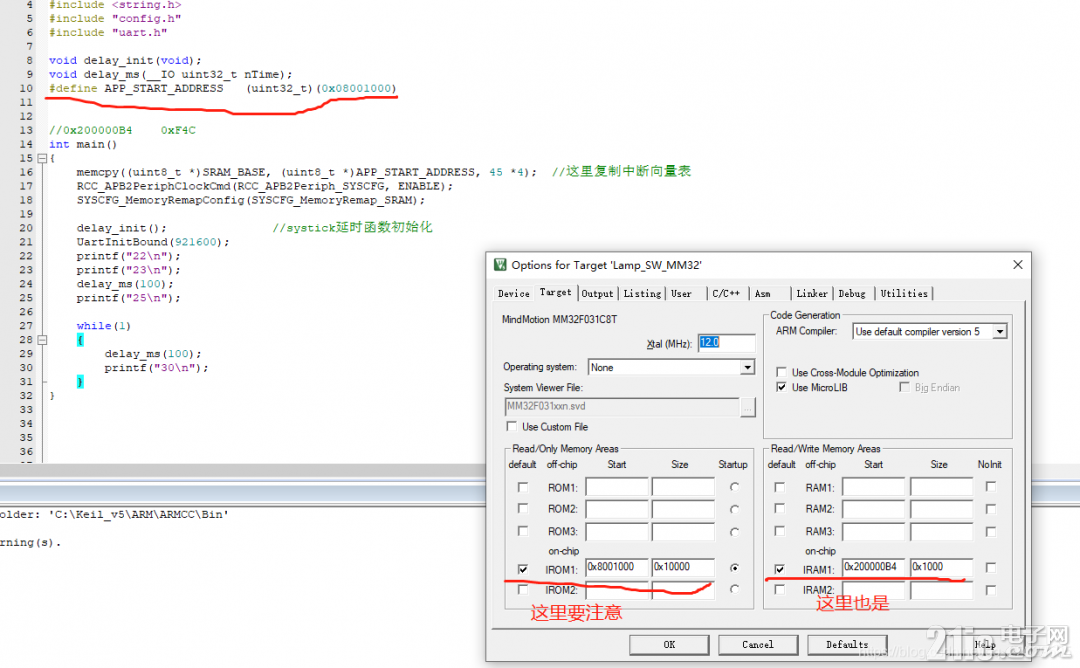Viewport: 1080px width, 668px height.
Task: Enable RAM1 default checkbox
Action: 779,488
